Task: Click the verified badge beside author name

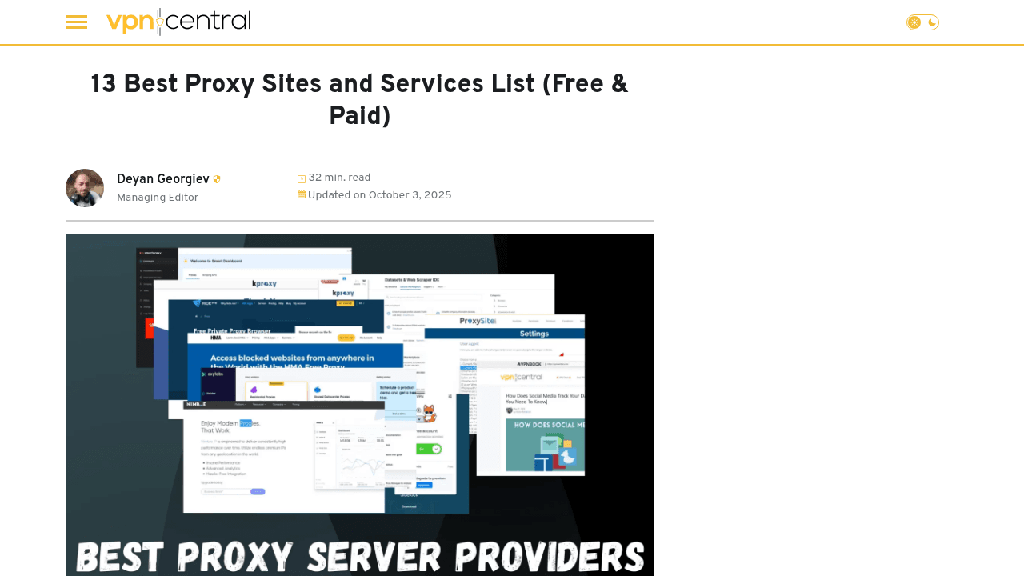Action: [x=217, y=179]
